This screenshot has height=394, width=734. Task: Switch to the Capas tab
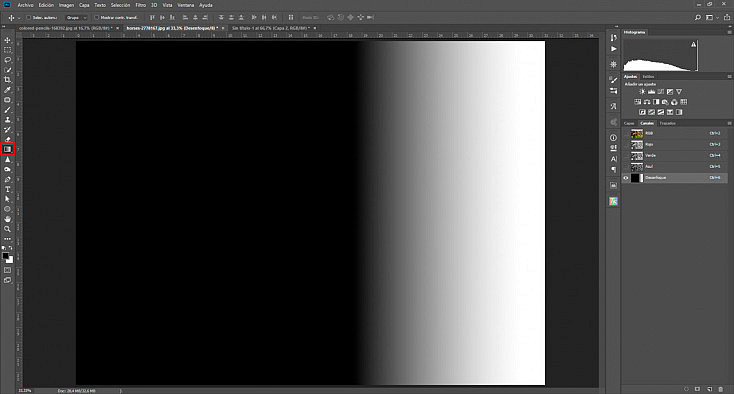coord(629,124)
